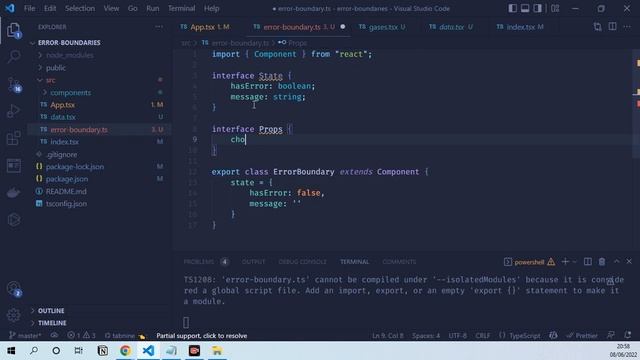
Task: Open editor more actions ellipsis
Action: point(627,27)
